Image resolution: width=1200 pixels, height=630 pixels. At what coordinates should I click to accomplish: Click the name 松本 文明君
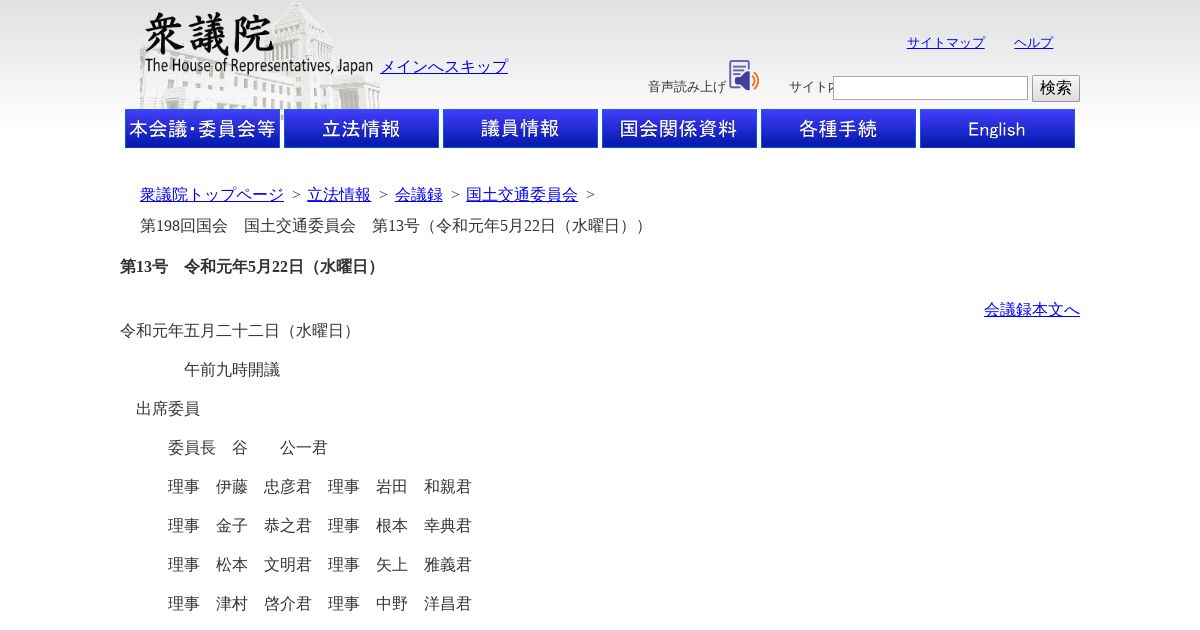point(264,565)
